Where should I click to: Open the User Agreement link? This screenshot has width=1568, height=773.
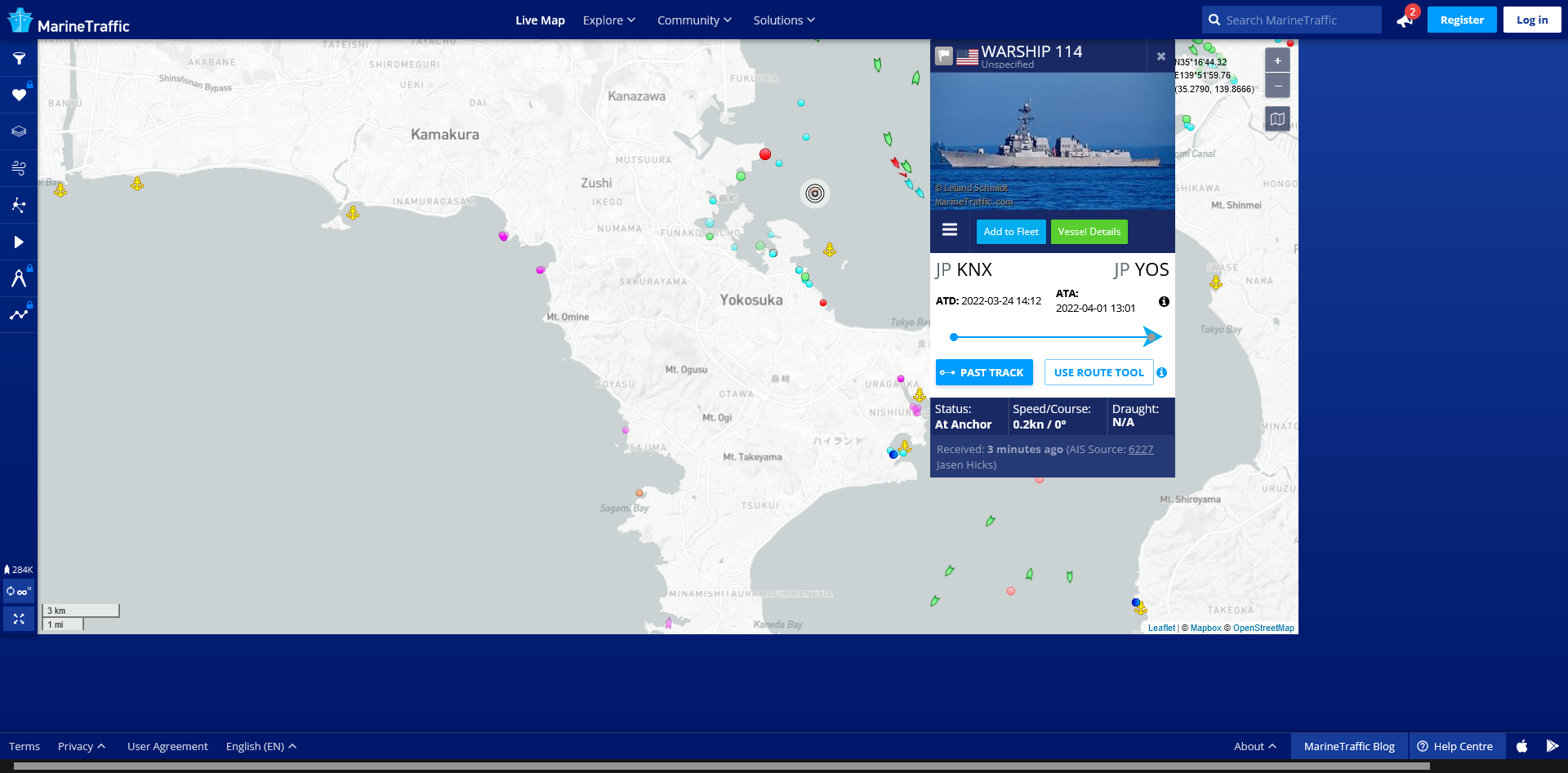[x=167, y=746]
